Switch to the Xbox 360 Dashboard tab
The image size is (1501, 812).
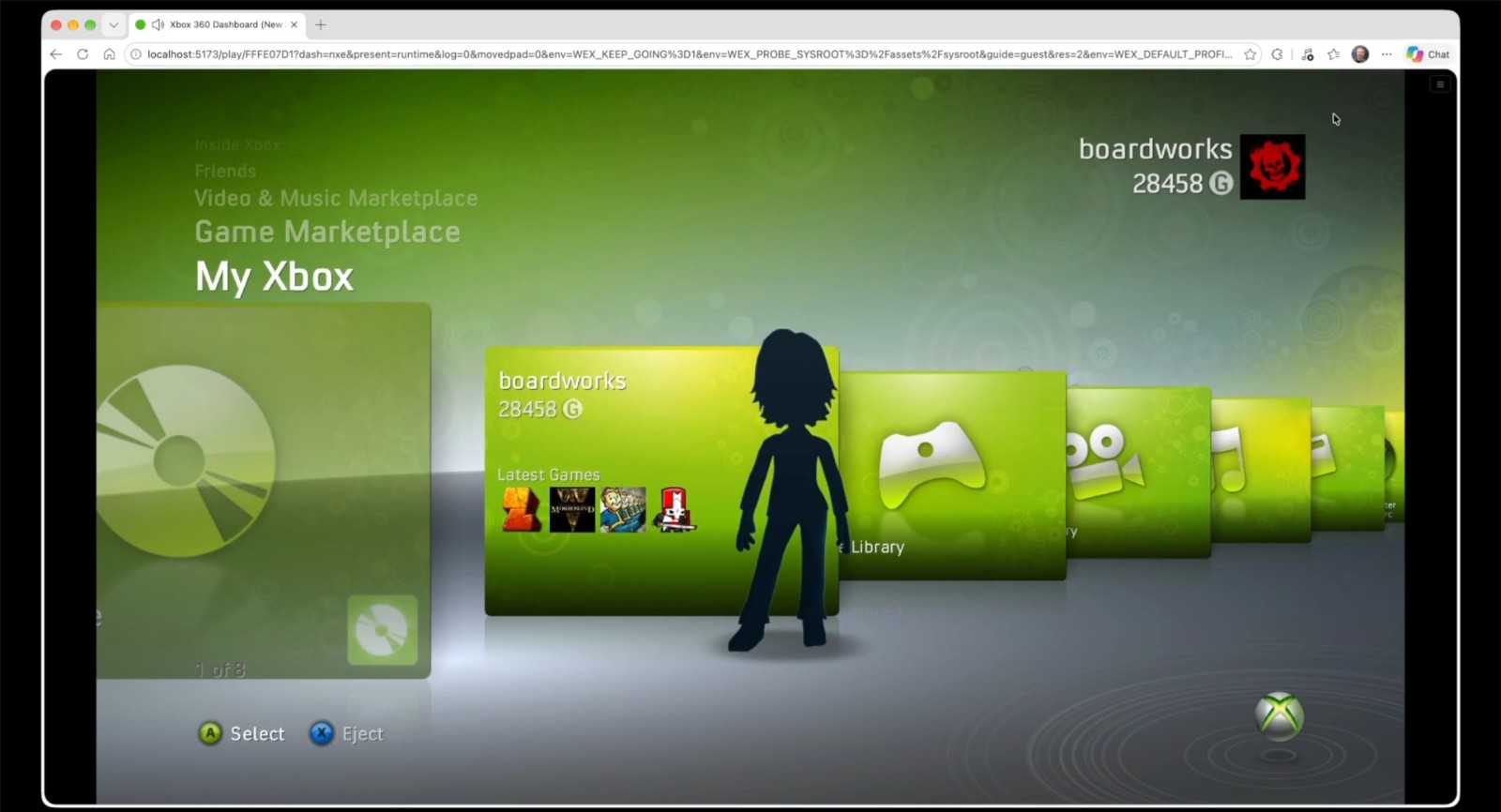[x=216, y=24]
